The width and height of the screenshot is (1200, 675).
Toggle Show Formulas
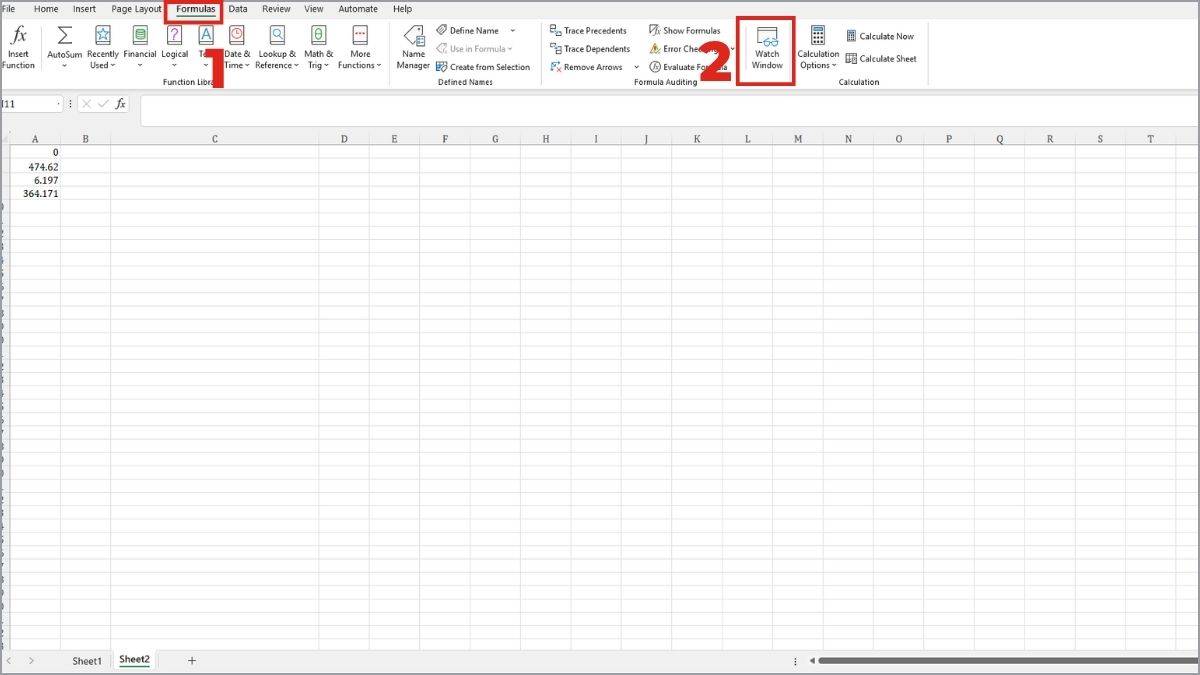point(684,31)
